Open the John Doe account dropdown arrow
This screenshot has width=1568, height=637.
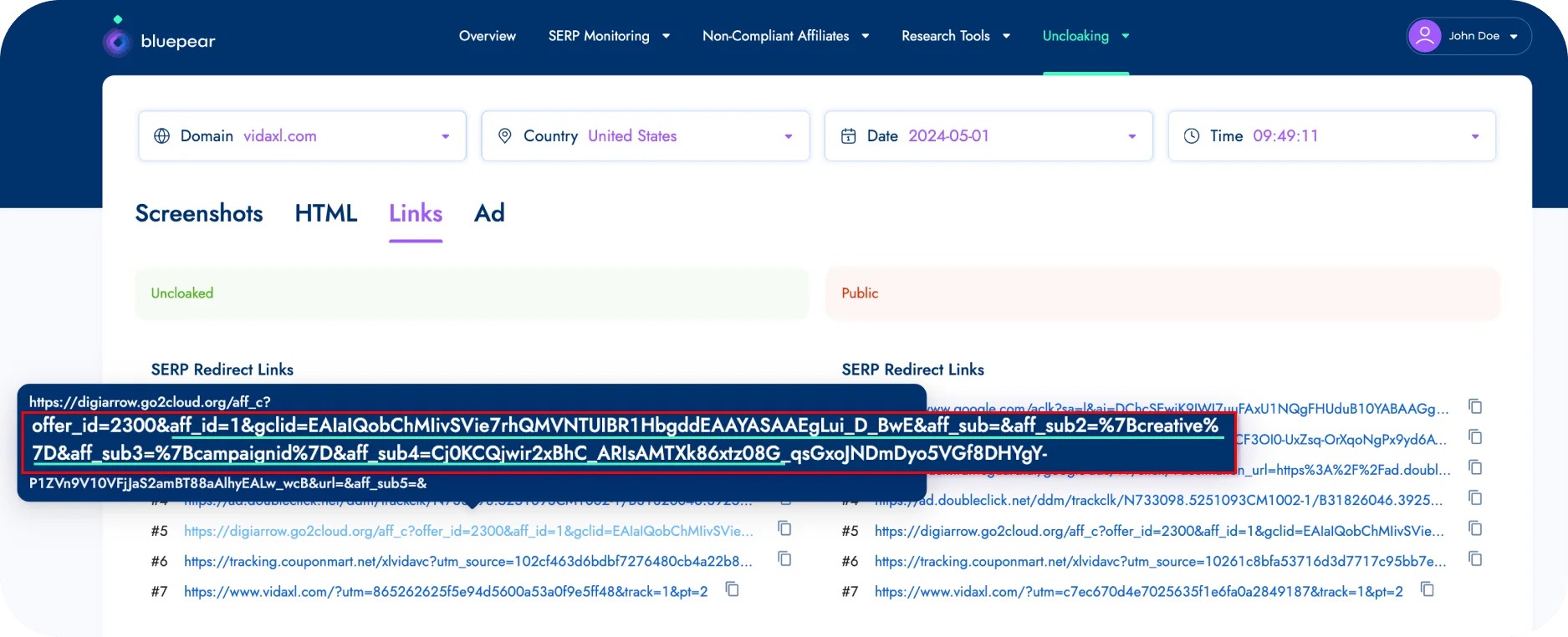point(1514,37)
